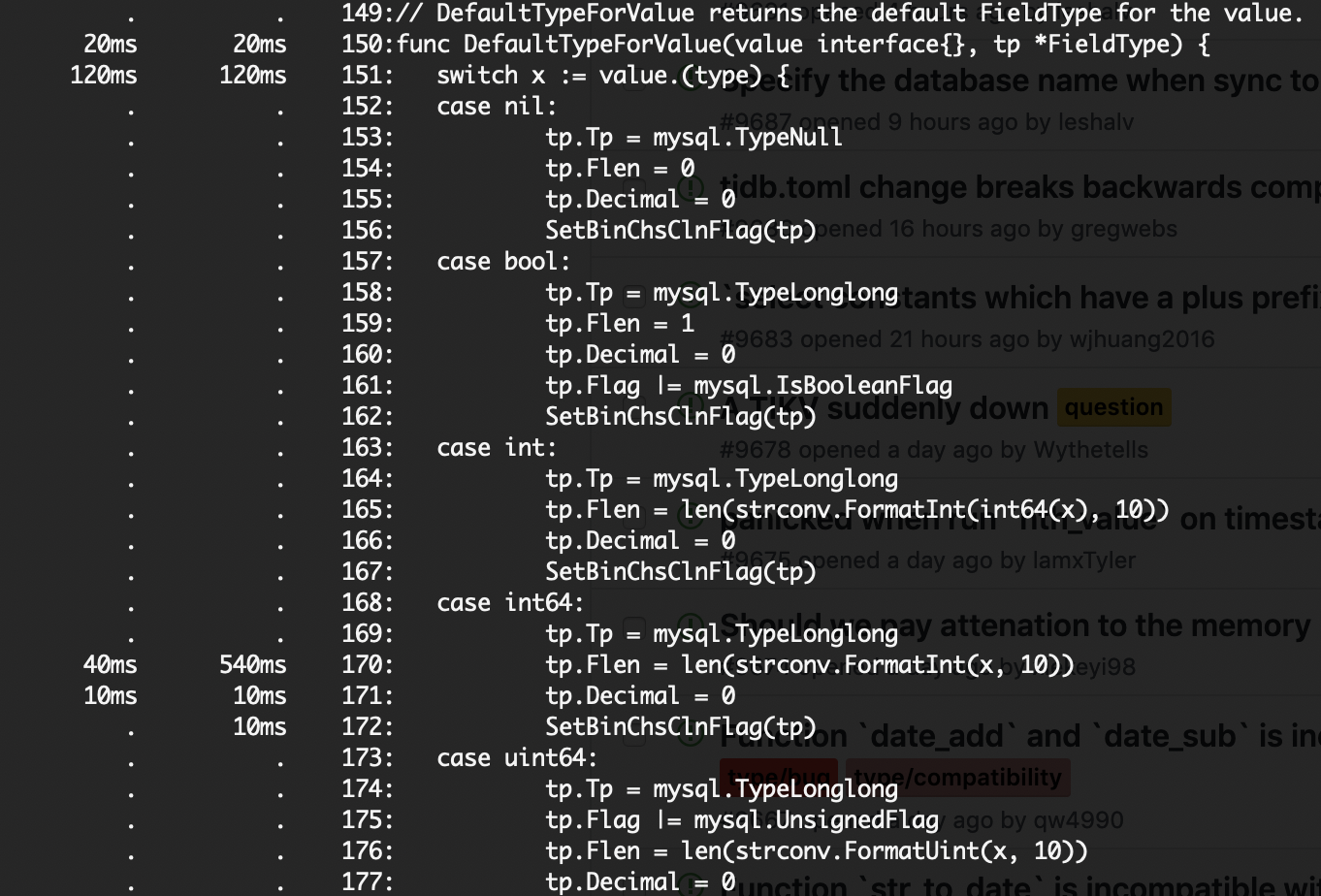Screen dimensions: 1321x896
Task: Click the 'case bool:' line 157
Action: [504, 262]
